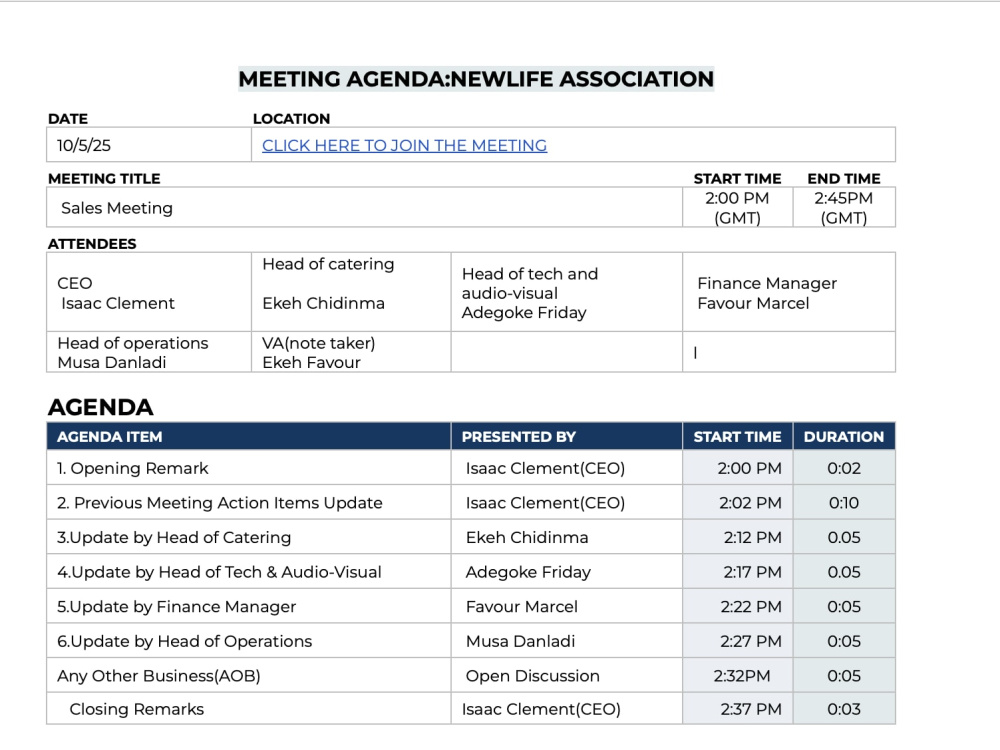Click the 0:03 duration cell
The width and height of the screenshot is (1000, 750).
844,709
